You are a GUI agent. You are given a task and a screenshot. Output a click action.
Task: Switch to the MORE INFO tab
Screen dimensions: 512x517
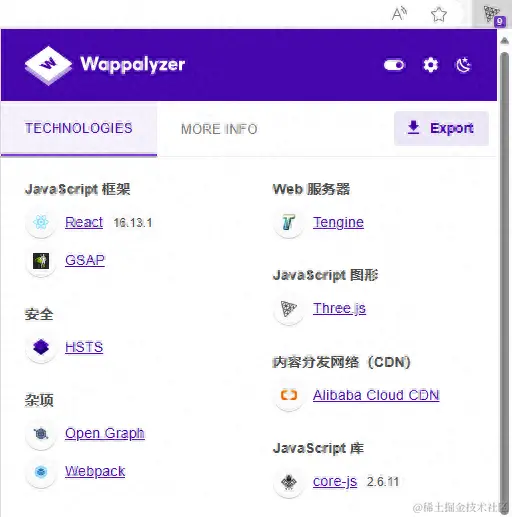(219, 129)
